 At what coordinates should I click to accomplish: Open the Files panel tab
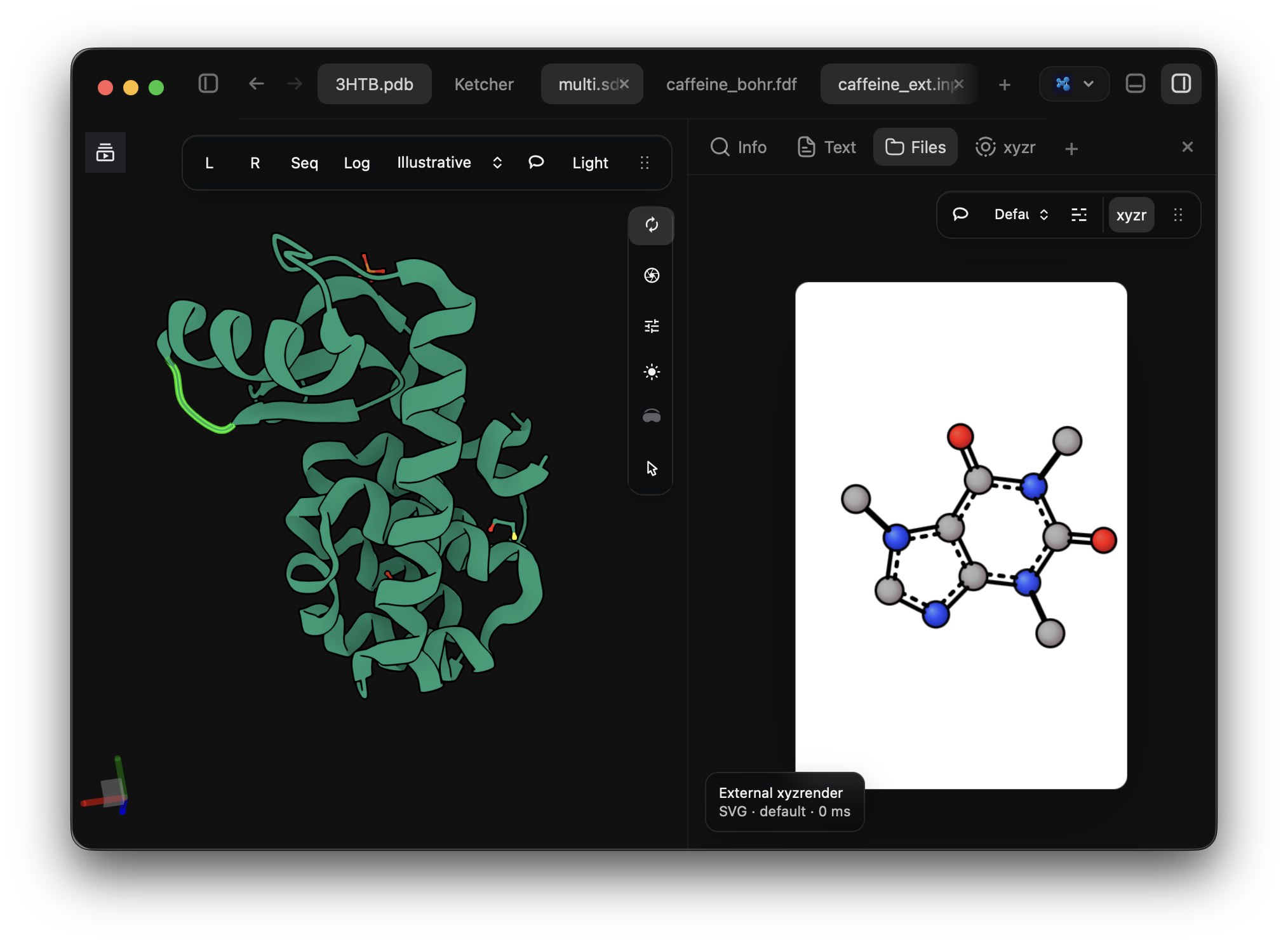point(915,147)
